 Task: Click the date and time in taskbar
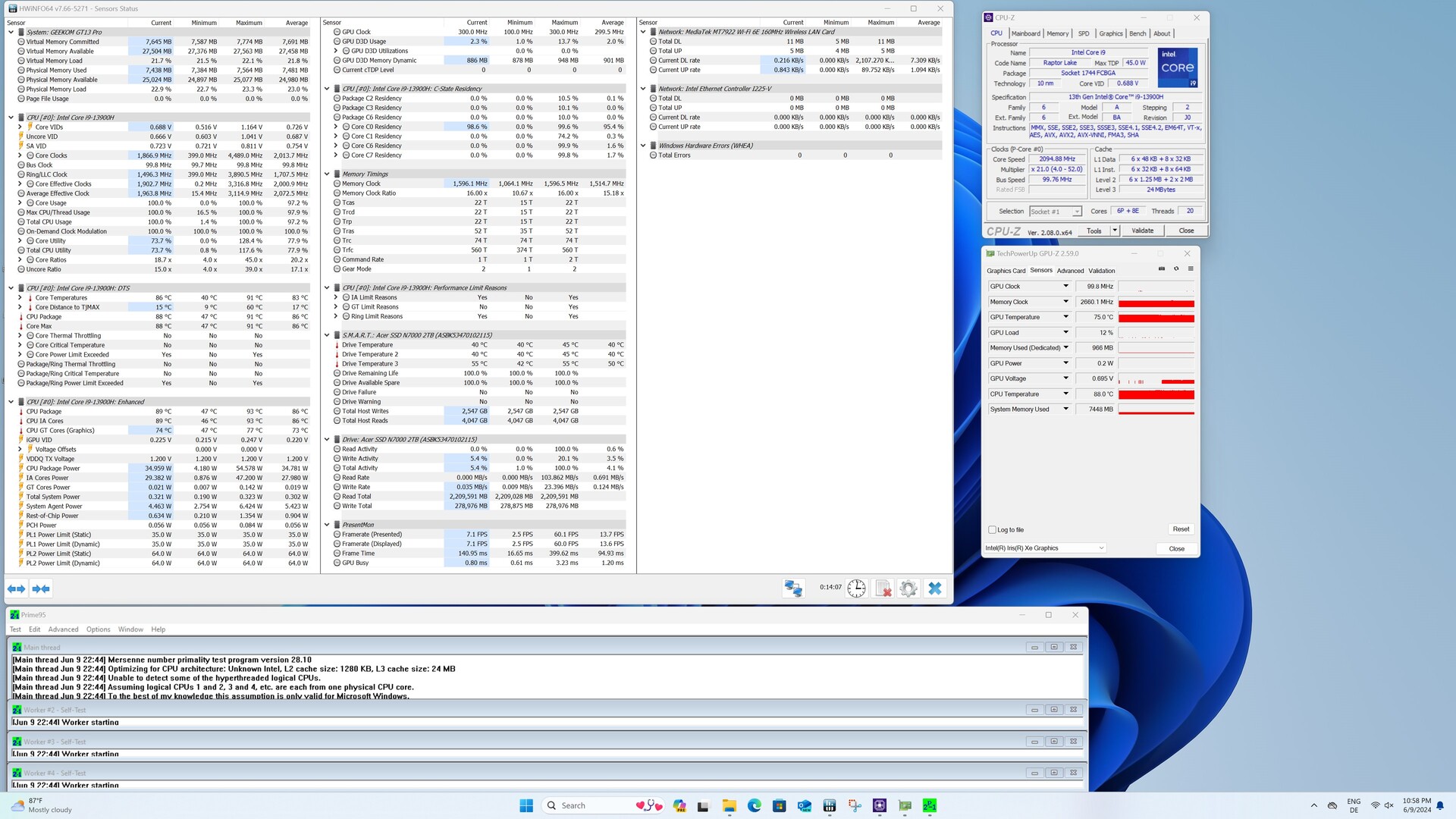pos(1416,805)
